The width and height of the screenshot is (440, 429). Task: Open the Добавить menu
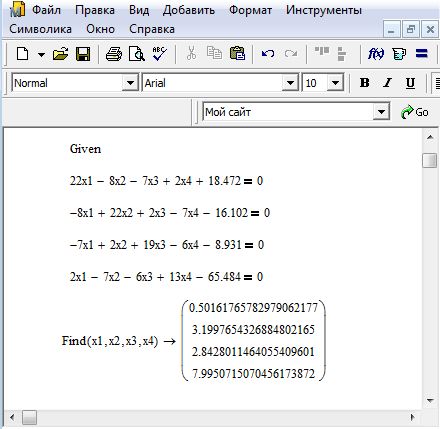(x=189, y=10)
